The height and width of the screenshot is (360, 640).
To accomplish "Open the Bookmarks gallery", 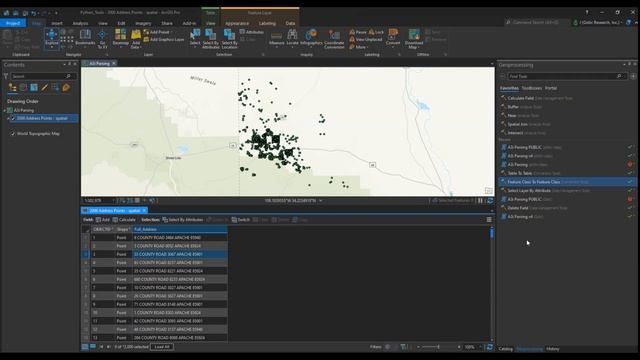I will [x=85, y=38].
